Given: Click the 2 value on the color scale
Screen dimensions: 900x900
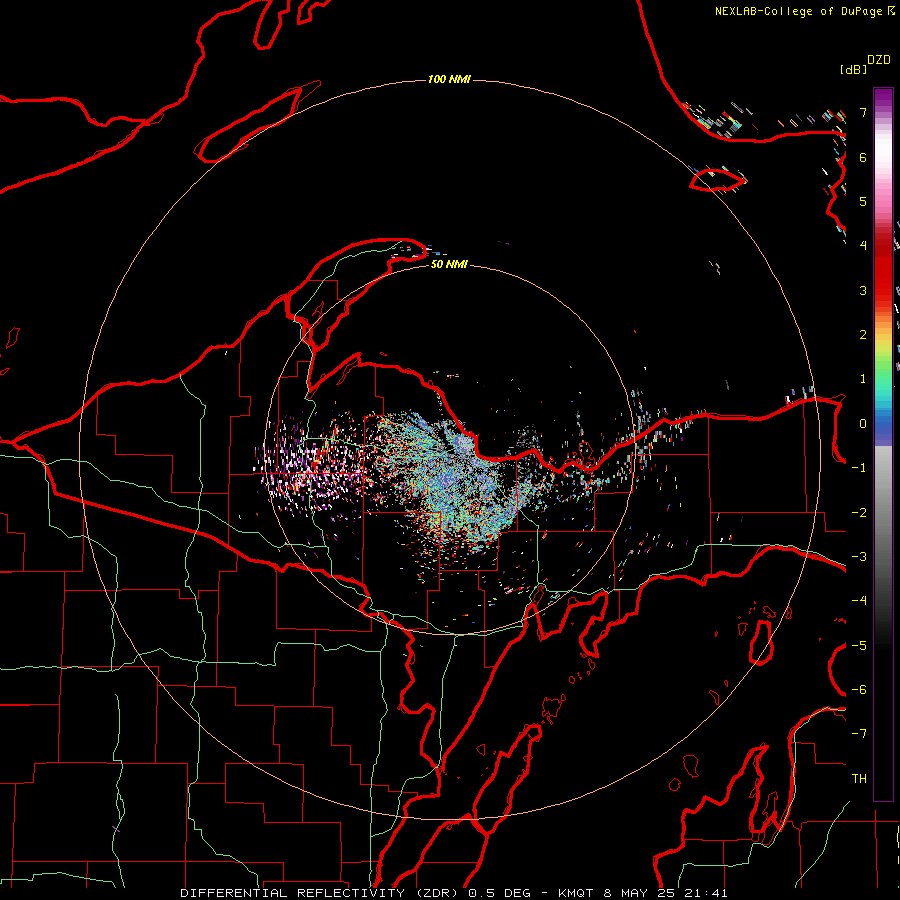Looking at the screenshot, I should click(863, 335).
